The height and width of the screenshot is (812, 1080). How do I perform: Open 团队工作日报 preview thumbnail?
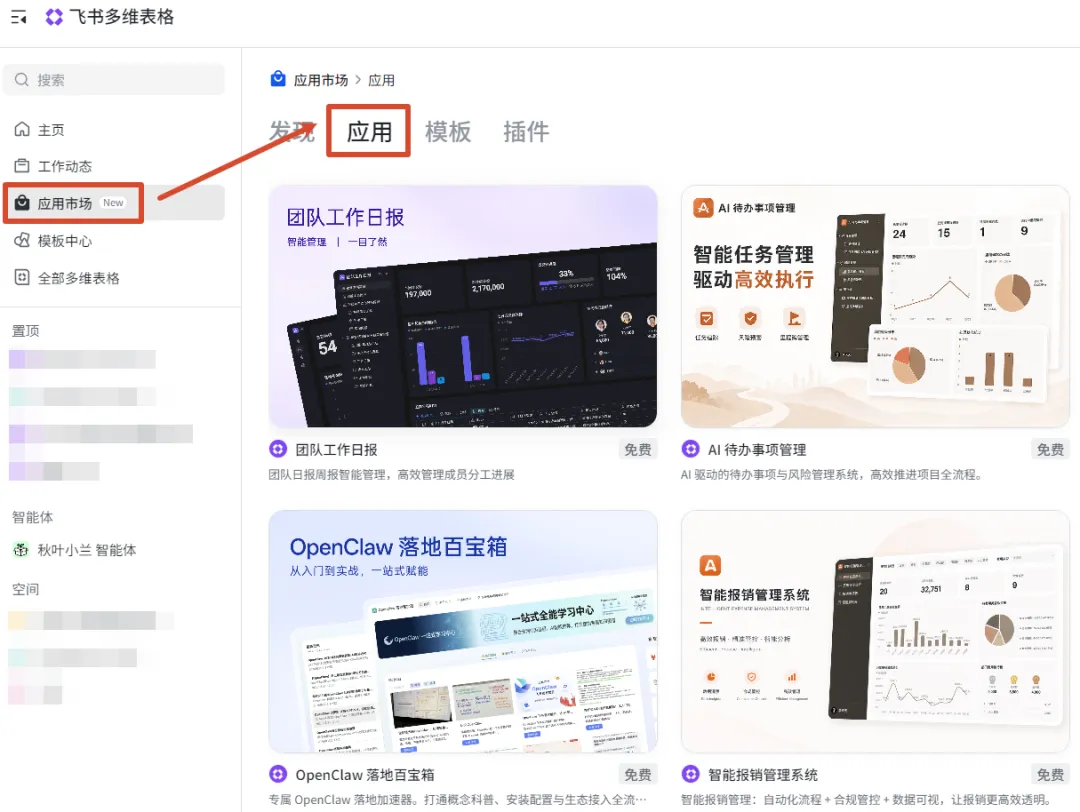[463, 306]
